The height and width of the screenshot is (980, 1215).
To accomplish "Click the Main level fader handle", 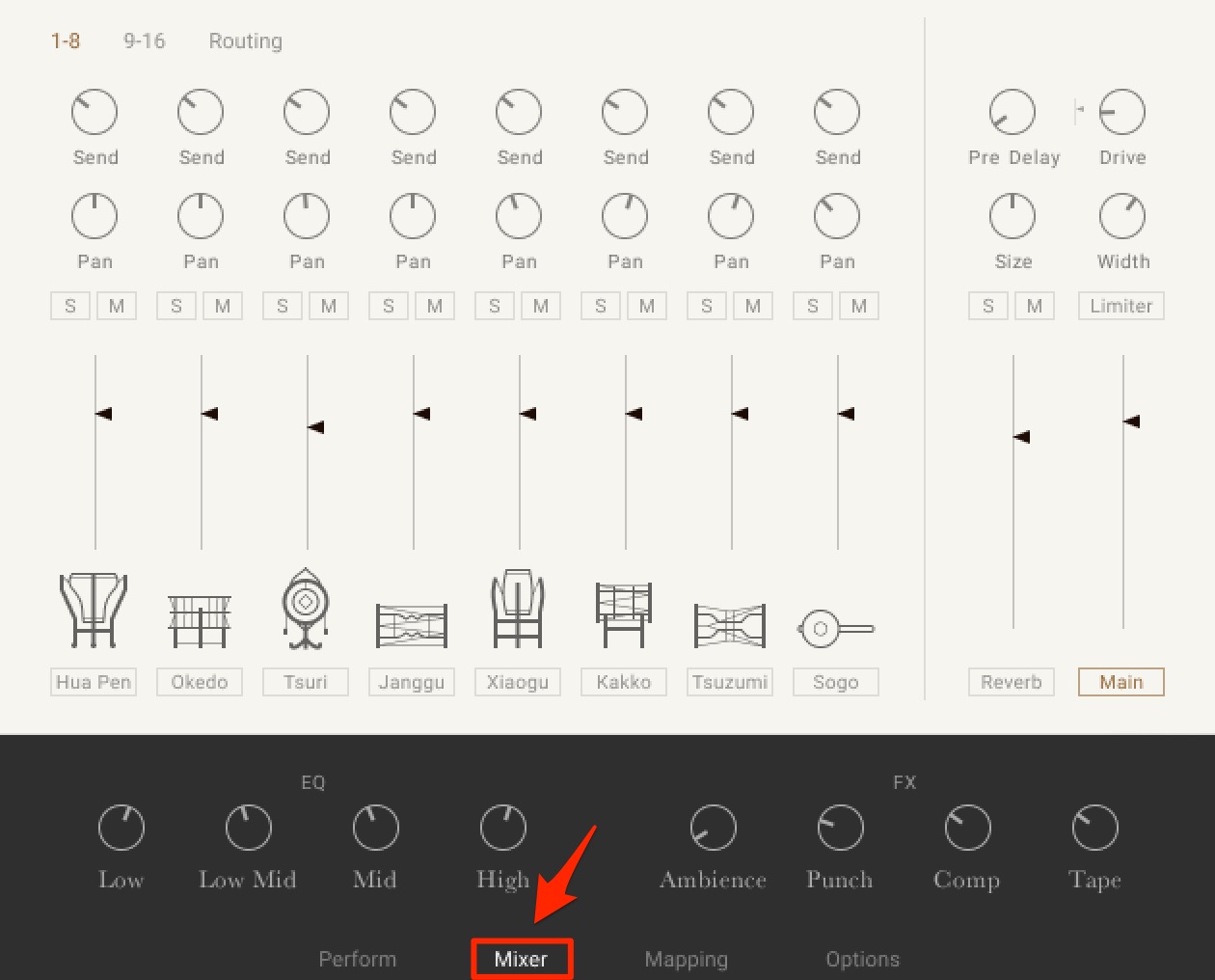I will (x=1132, y=422).
